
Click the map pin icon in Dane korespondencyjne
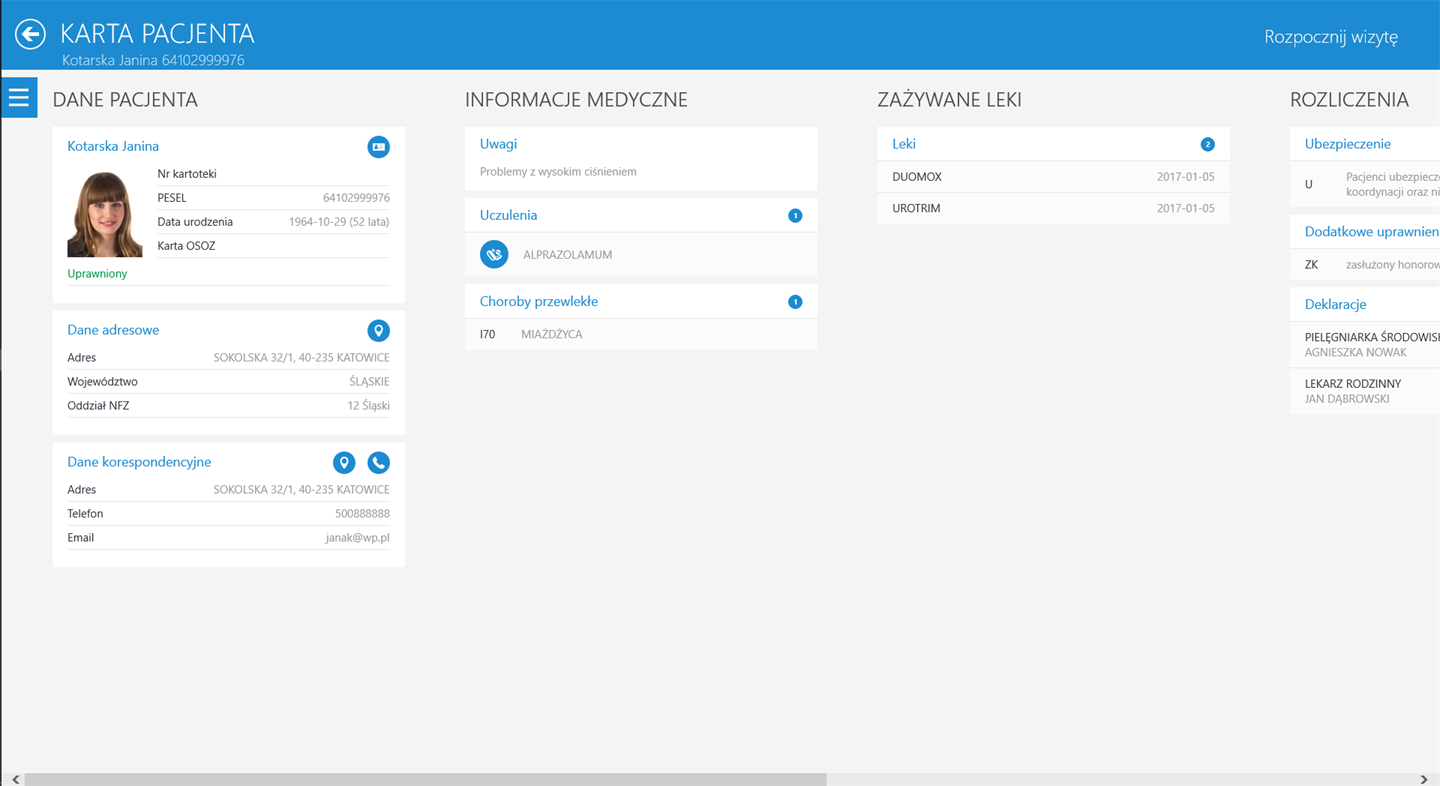pos(344,463)
